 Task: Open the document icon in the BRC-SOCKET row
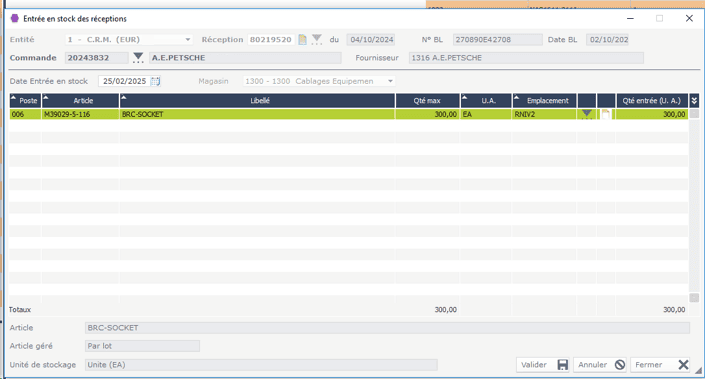point(606,114)
